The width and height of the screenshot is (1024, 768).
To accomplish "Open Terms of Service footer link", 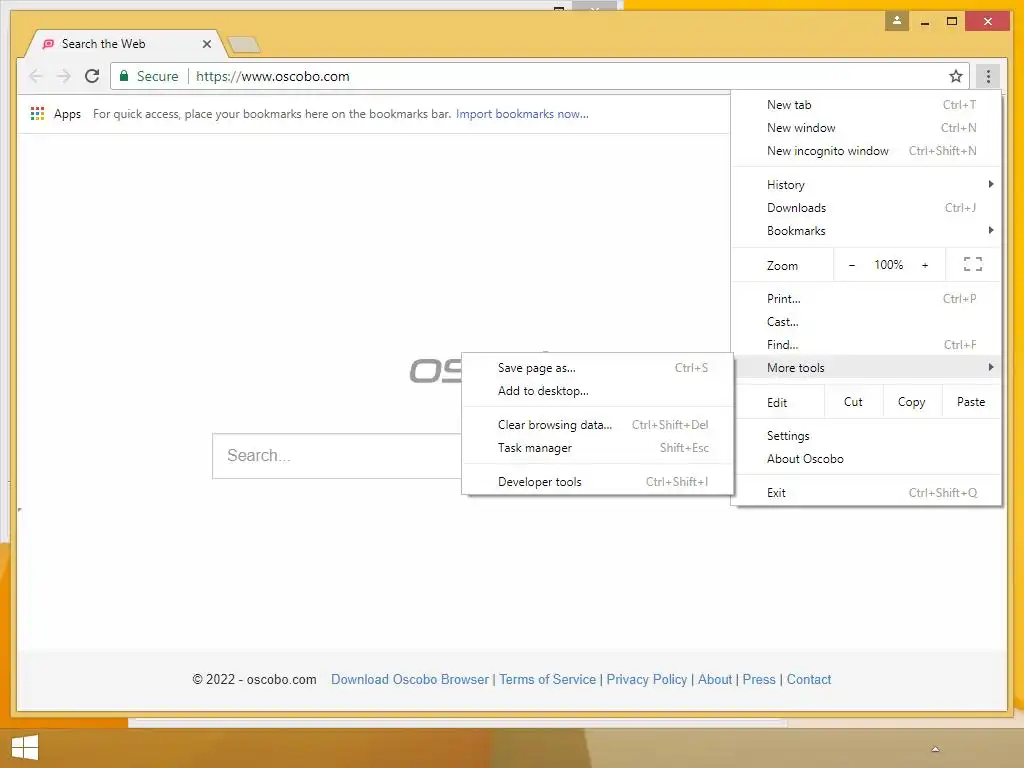I will click(x=547, y=679).
